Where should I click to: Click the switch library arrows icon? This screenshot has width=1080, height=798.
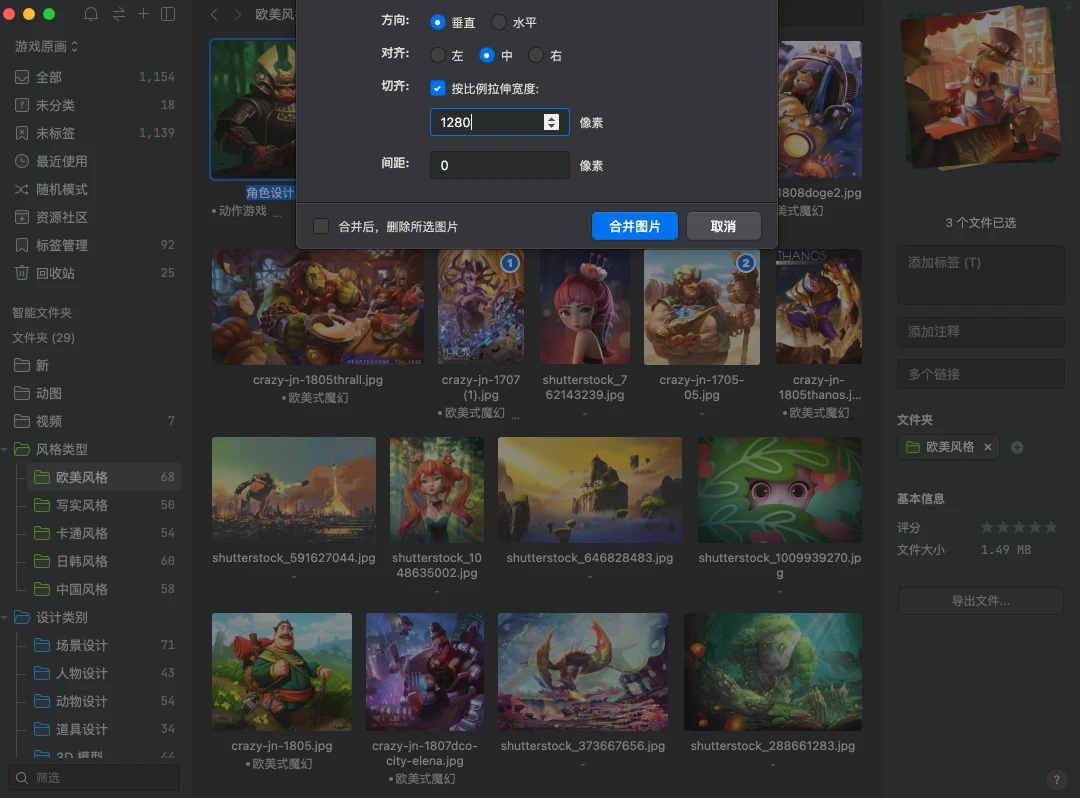click(x=118, y=14)
